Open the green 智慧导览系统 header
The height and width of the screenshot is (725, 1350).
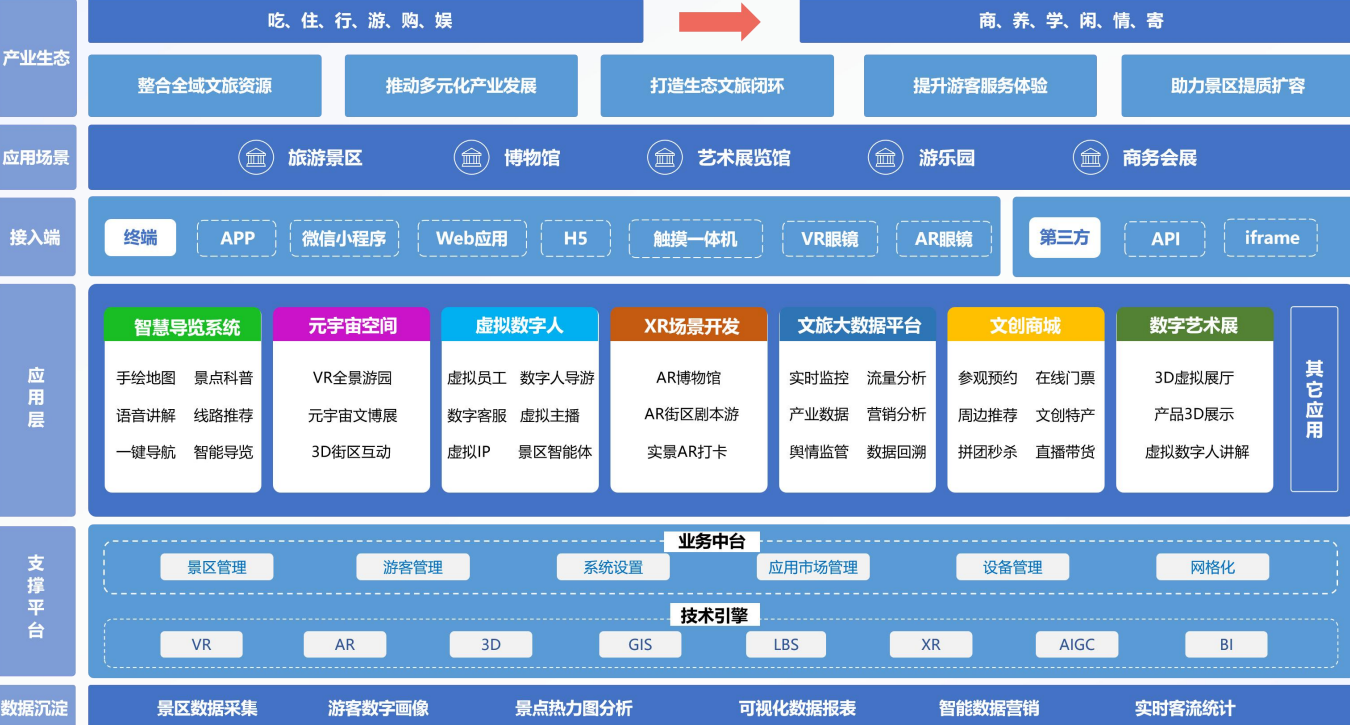182,326
